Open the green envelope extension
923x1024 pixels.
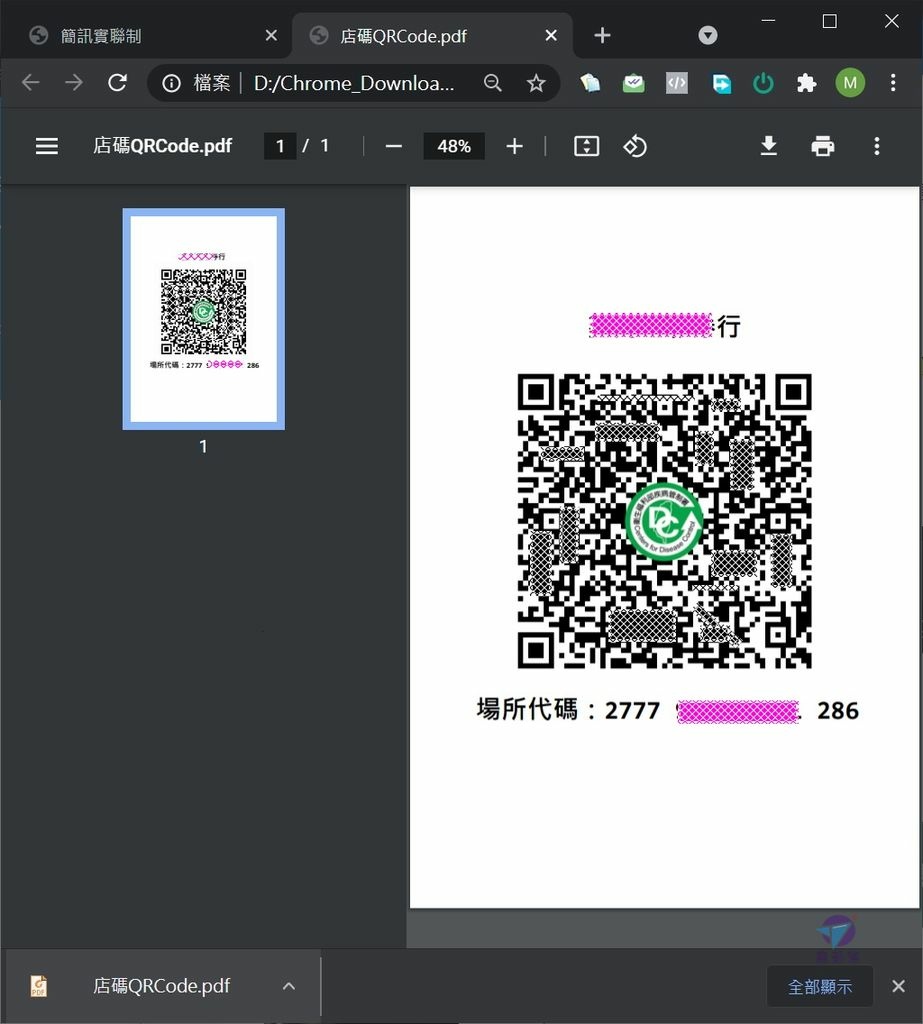pos(634,83)
